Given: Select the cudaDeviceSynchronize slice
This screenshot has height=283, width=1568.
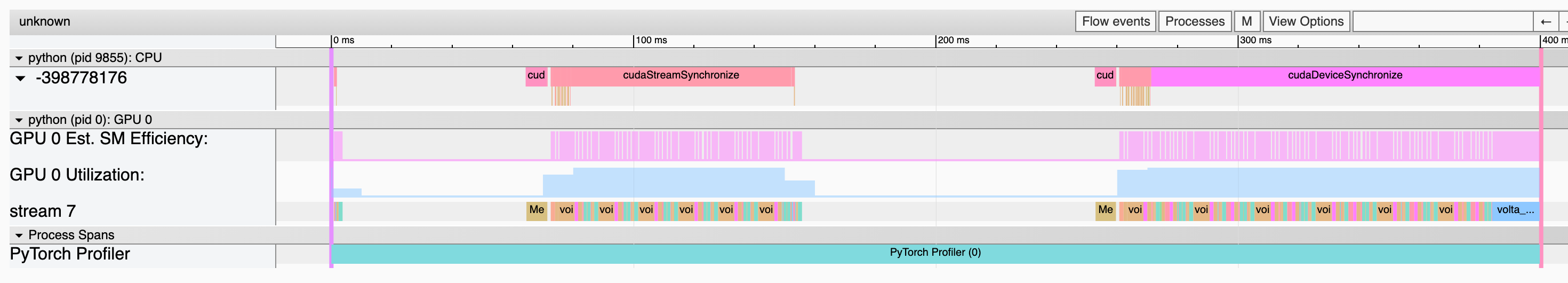Looking at the screenshot, I should 1345,76.
